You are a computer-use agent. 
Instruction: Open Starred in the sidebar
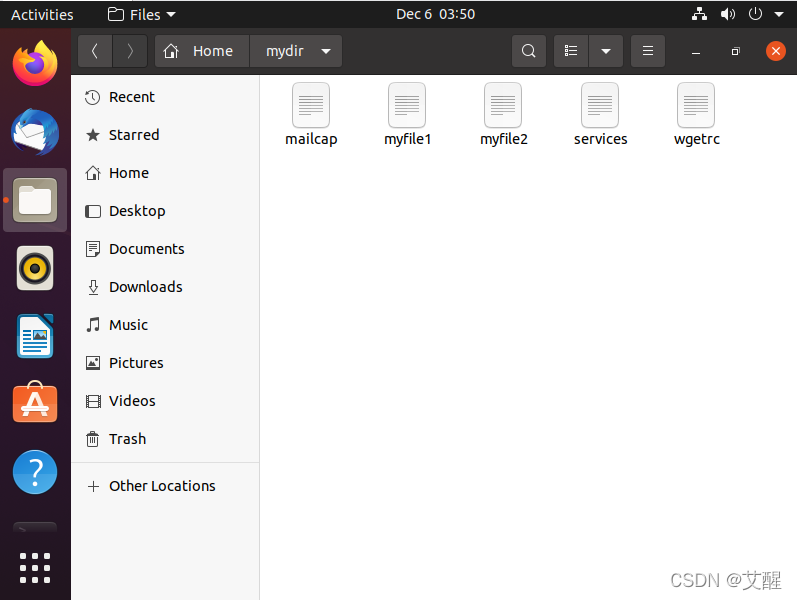click(165, 135)
